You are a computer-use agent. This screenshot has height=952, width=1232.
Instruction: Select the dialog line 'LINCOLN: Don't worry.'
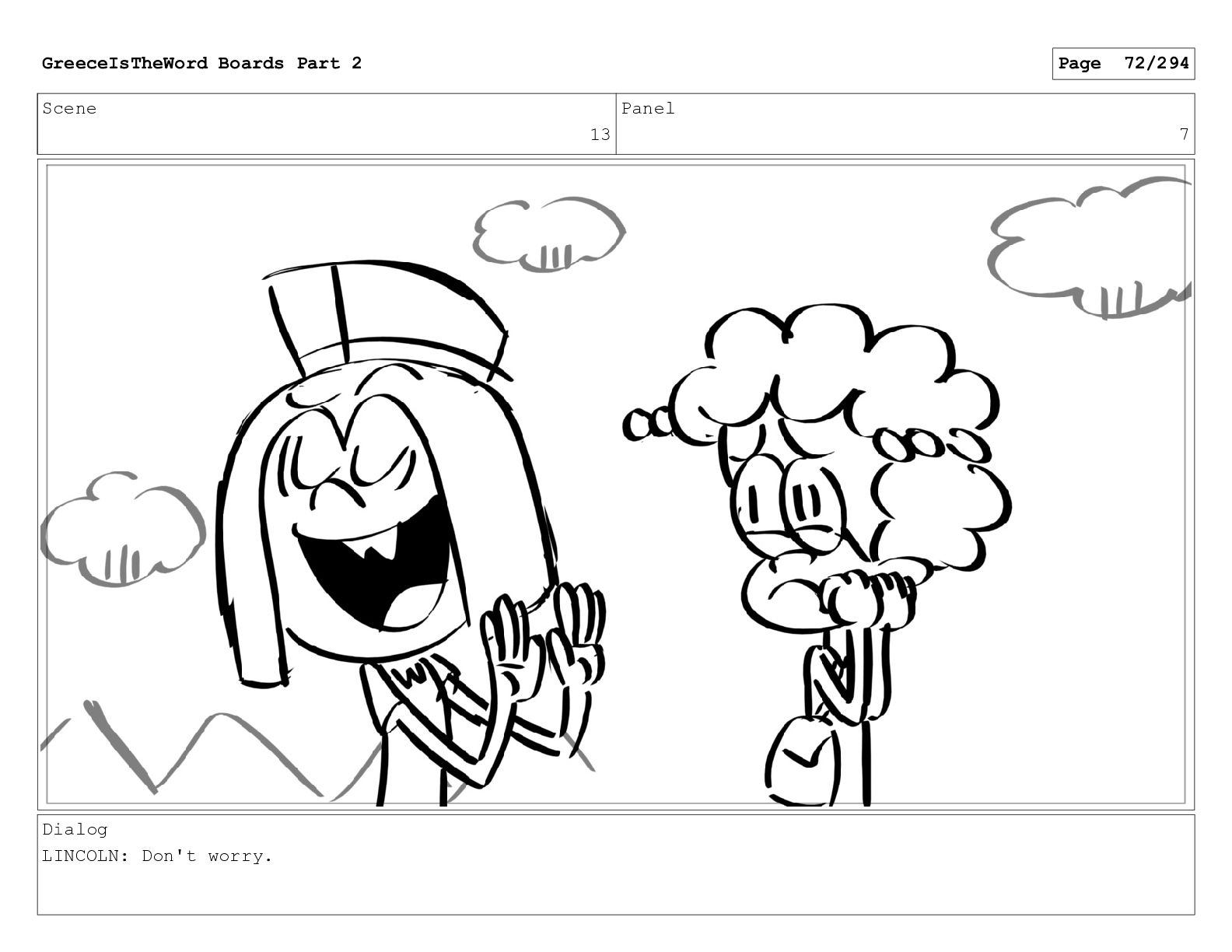(x=157, y=856)
